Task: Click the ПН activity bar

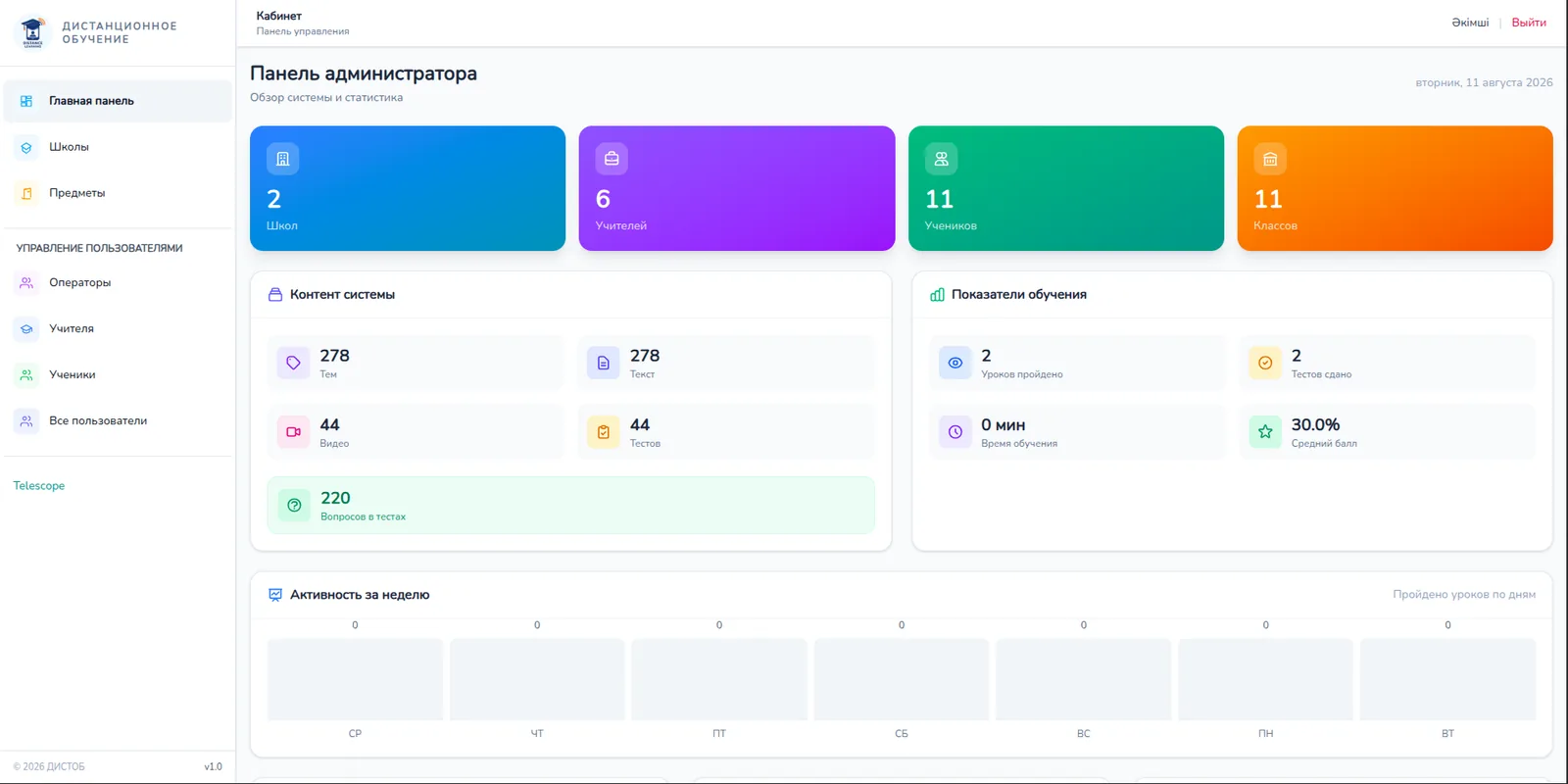Action: coord(1266,679)
